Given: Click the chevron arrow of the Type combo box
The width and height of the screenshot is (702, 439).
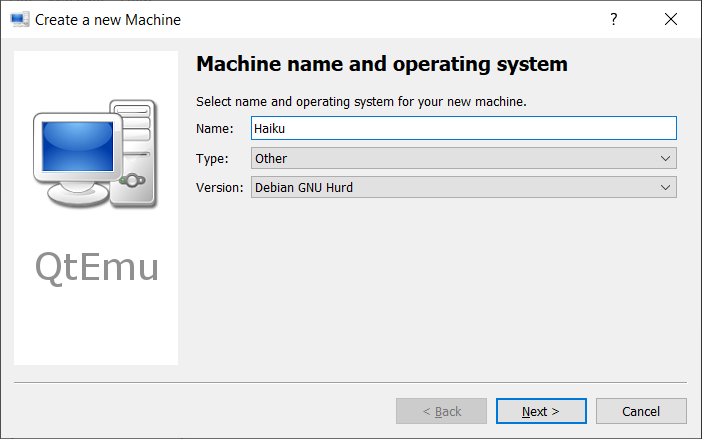Looking at the screenshot, I should [x=666, y=158].
